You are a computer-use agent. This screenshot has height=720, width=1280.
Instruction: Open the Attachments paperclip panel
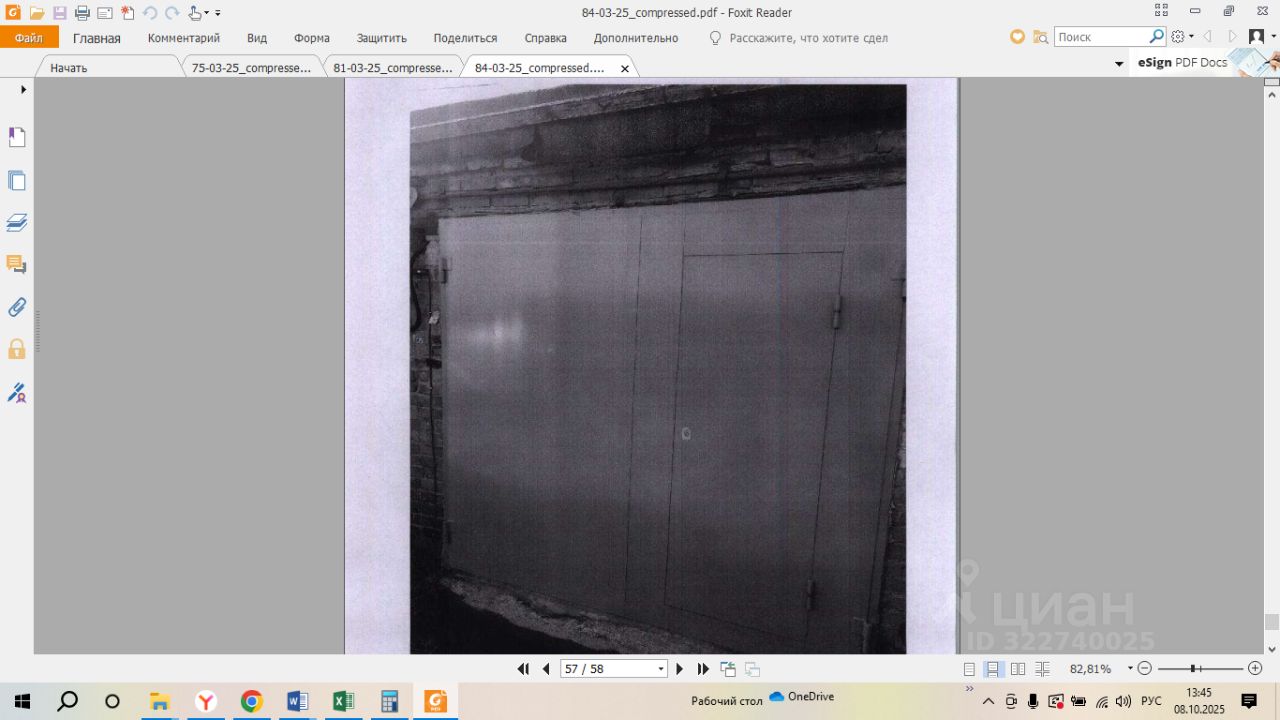[17, 307]
